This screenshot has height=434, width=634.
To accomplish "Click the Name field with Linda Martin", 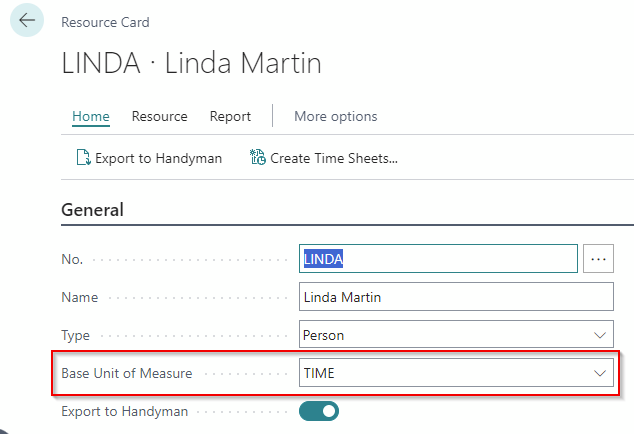I will tap(456, 297).
